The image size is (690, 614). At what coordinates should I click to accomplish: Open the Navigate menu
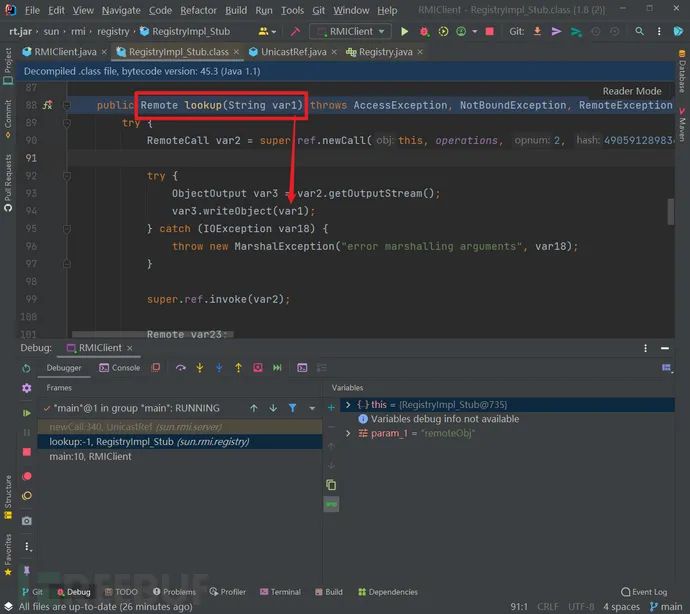pos(121,10)
